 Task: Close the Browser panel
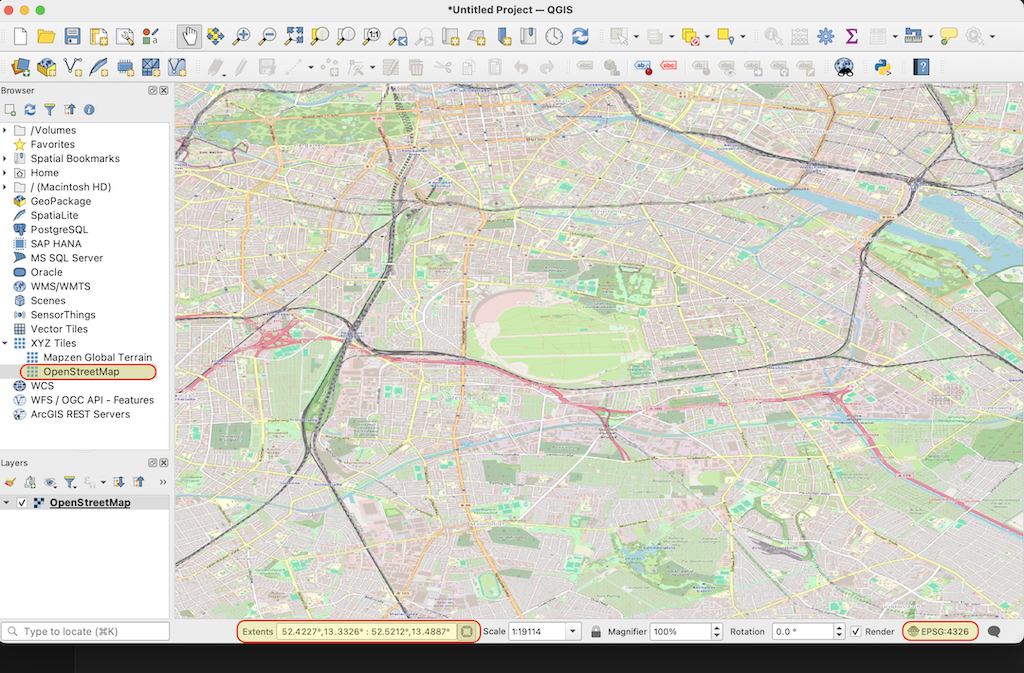coord(164,91)
